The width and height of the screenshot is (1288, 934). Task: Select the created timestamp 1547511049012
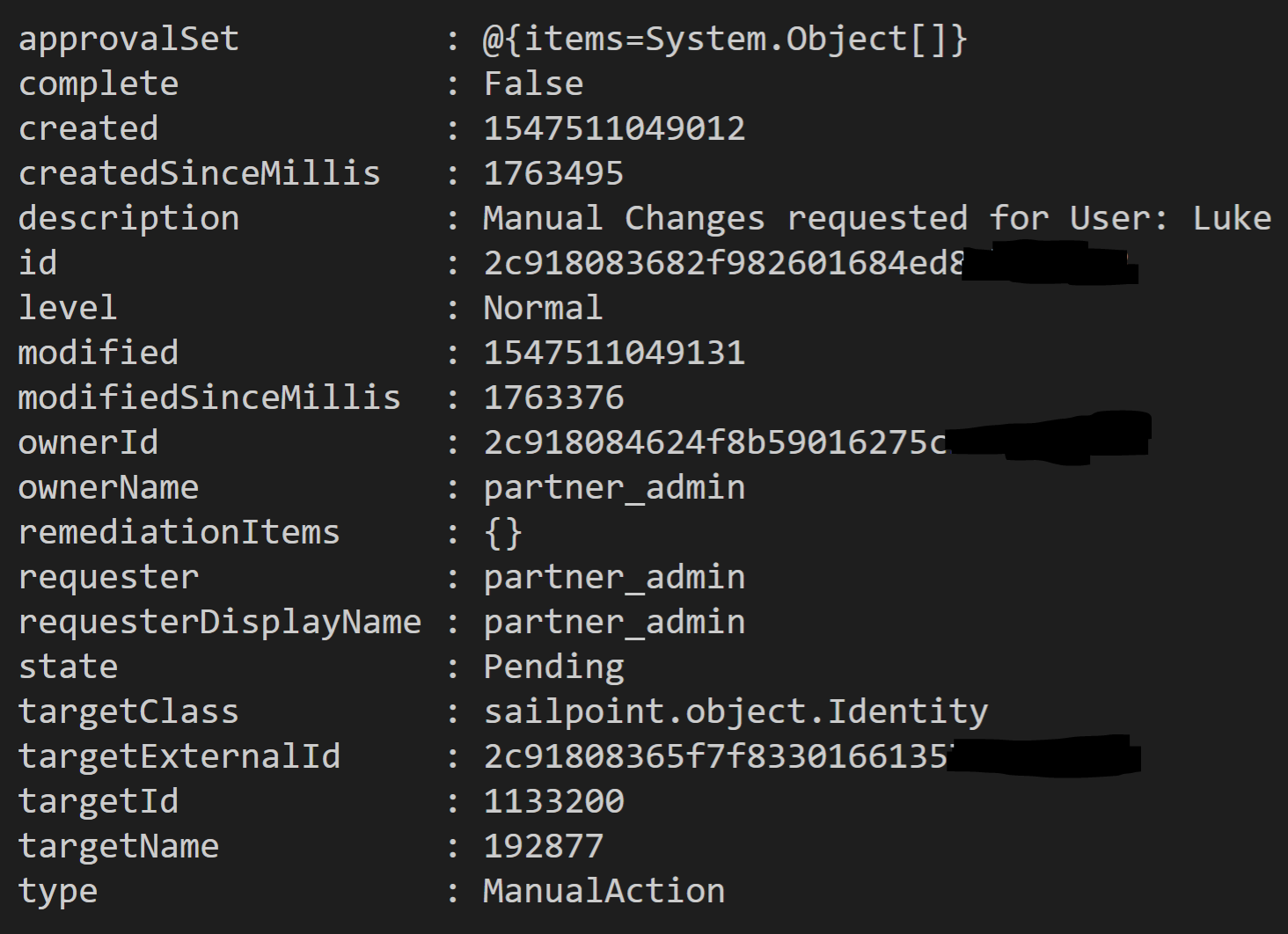point(614,129)
